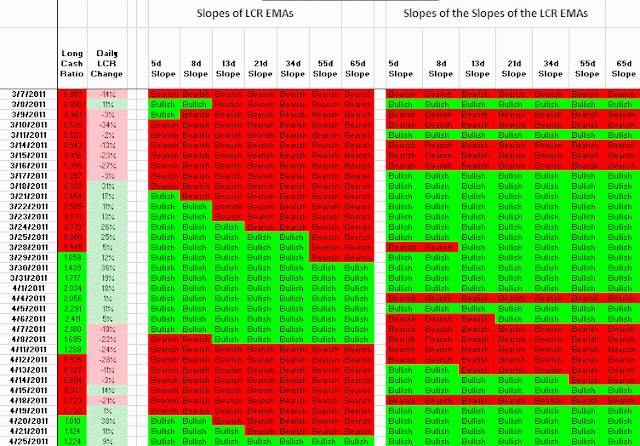Select the Daily LCR Change column header

pos(107,64)
